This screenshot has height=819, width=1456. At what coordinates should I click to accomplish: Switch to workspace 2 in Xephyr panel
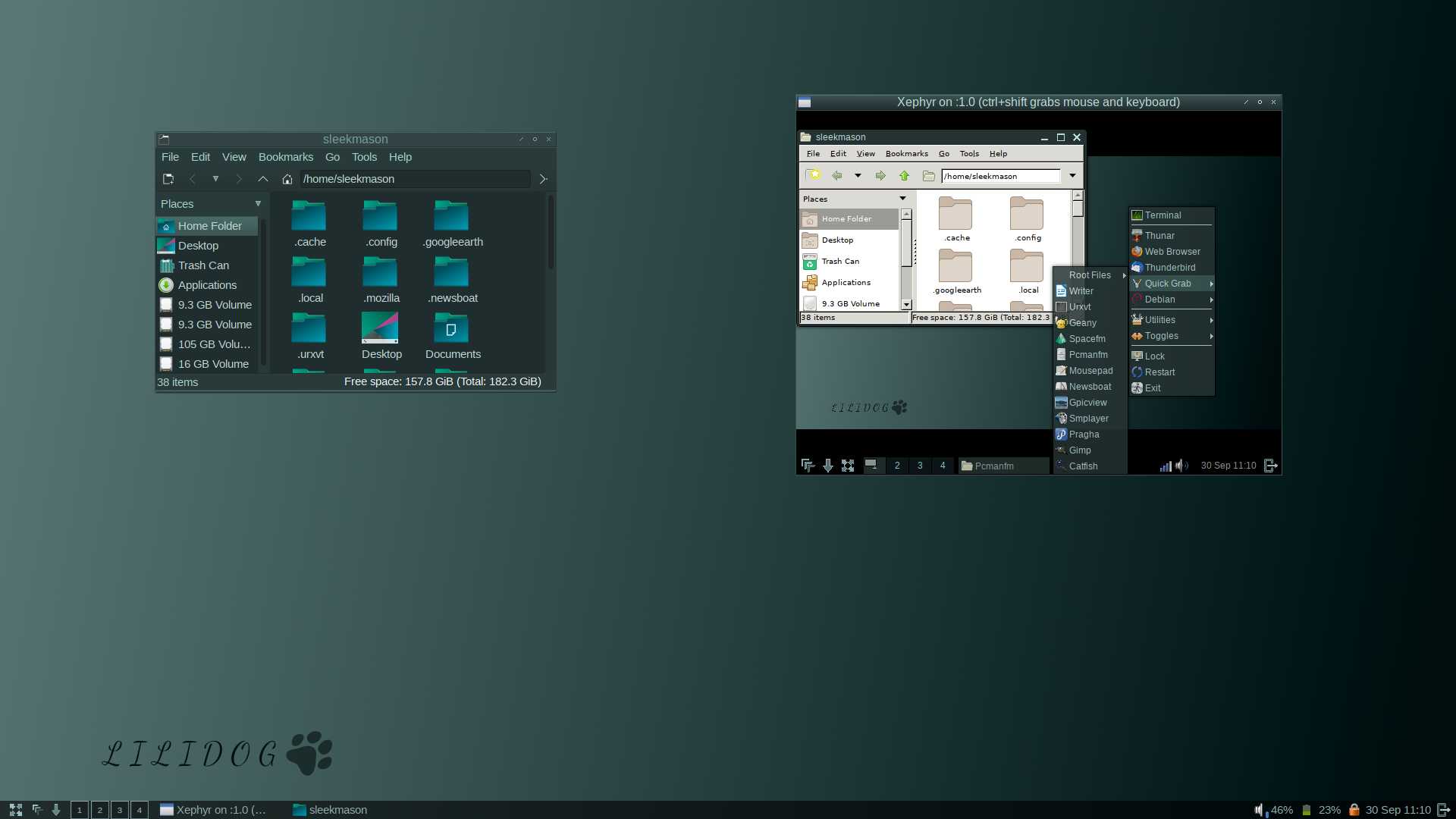[x=897, y=466]
